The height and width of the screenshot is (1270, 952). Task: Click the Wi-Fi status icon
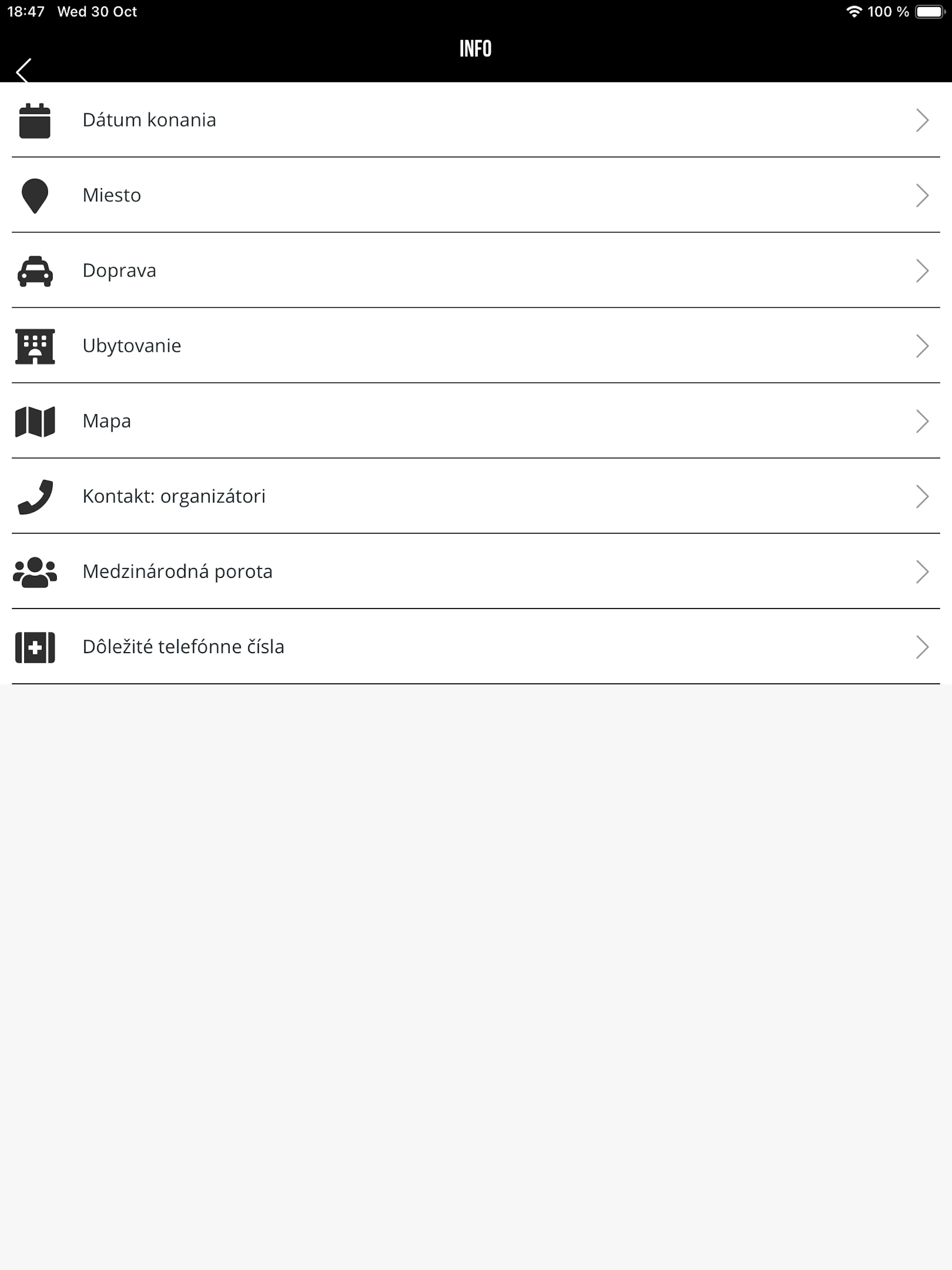pyautogui.click(x=854, y=12)
